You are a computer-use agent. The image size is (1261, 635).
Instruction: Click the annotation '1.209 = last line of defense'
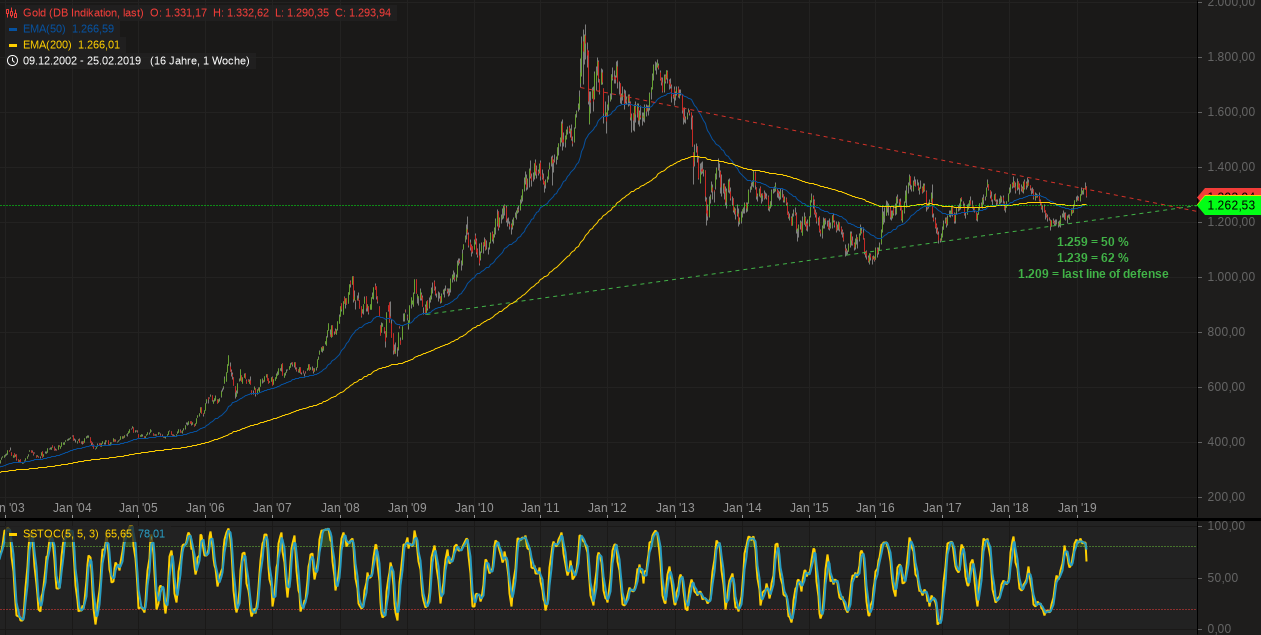pyautogui.click(x=1093, y=274)
